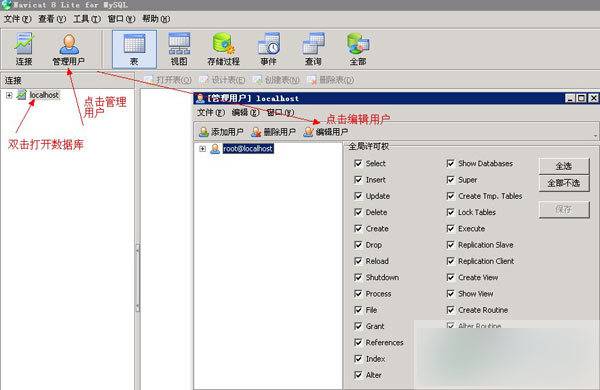Viewport: 600px width, 390px height.
Task: Click 删除用户 delete user button
Action: (x=273, y=132)
